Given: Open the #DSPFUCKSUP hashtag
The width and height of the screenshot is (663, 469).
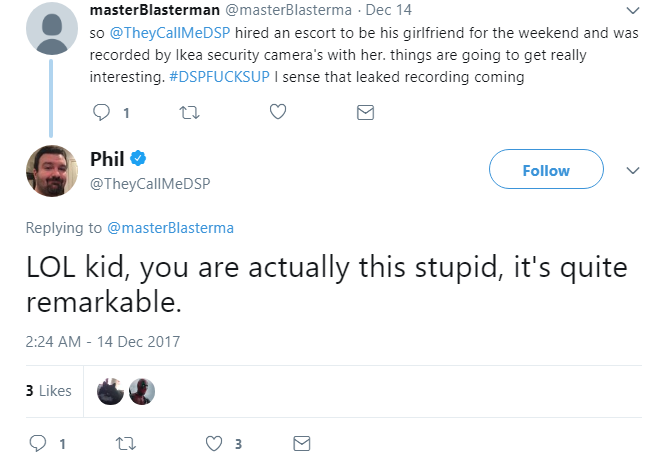Looking at the screenshot, I should pyautogui.click(x=219, y=77).
